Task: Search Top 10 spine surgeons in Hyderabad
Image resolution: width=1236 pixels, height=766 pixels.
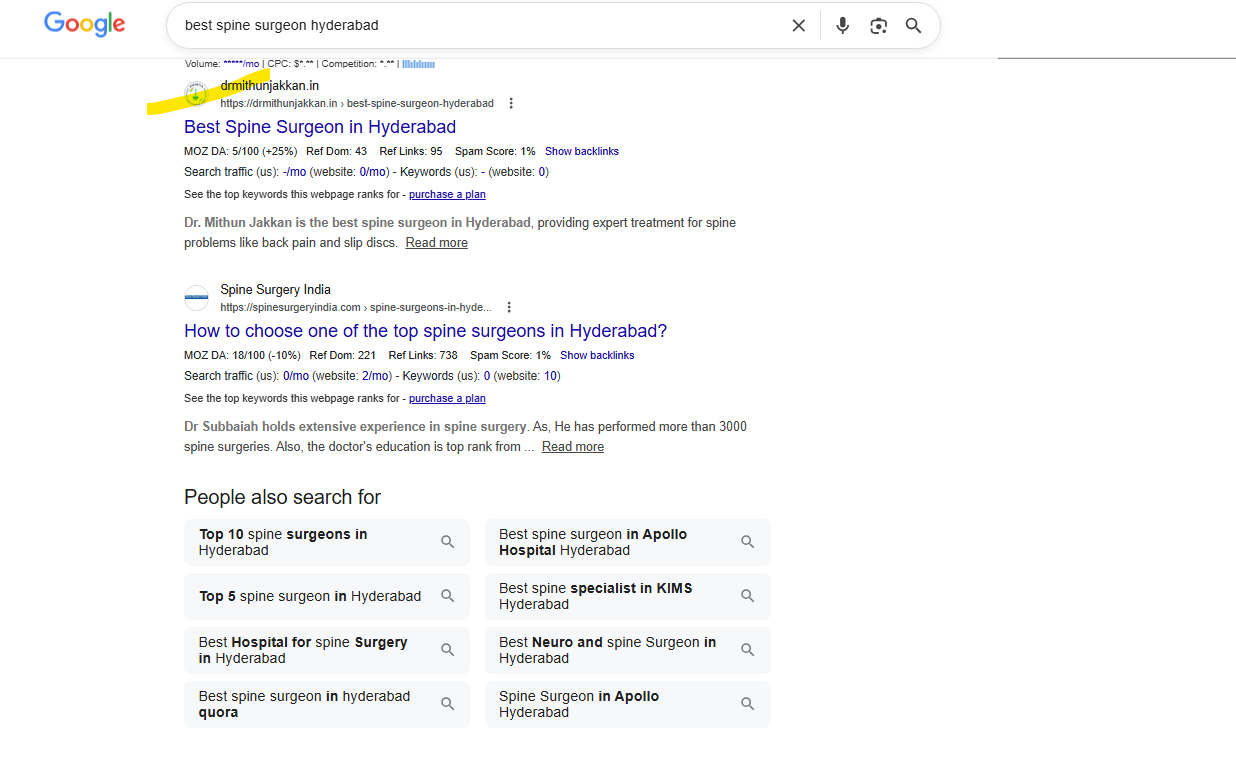Action: (327, 542)
